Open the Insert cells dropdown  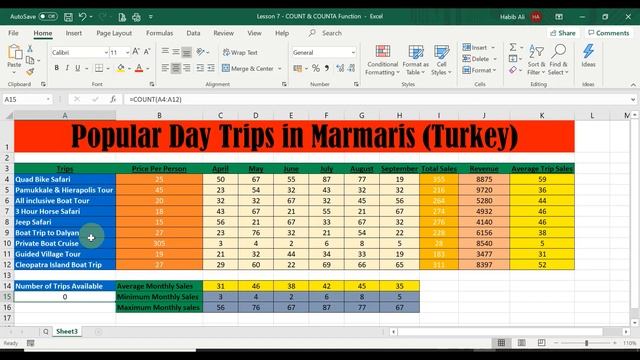pos(478,47)
